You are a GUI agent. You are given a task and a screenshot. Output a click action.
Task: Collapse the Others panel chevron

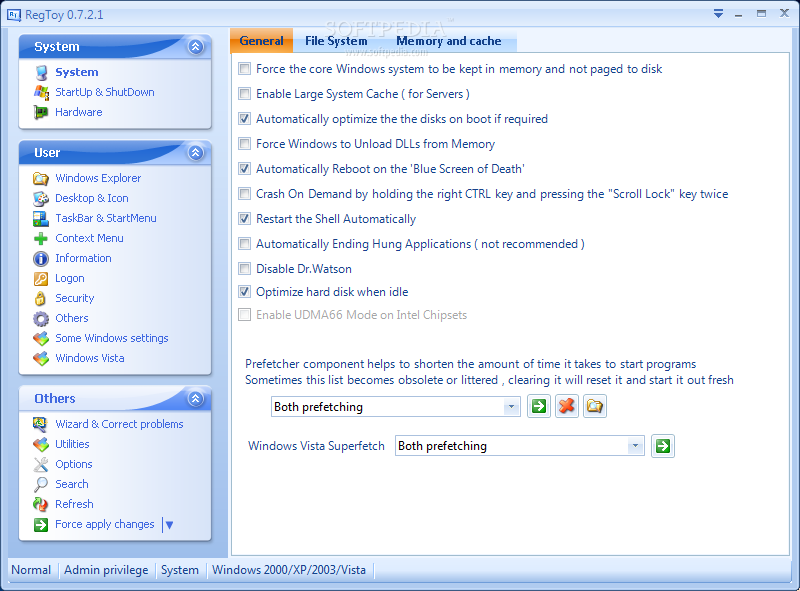[x=196, y=399]
